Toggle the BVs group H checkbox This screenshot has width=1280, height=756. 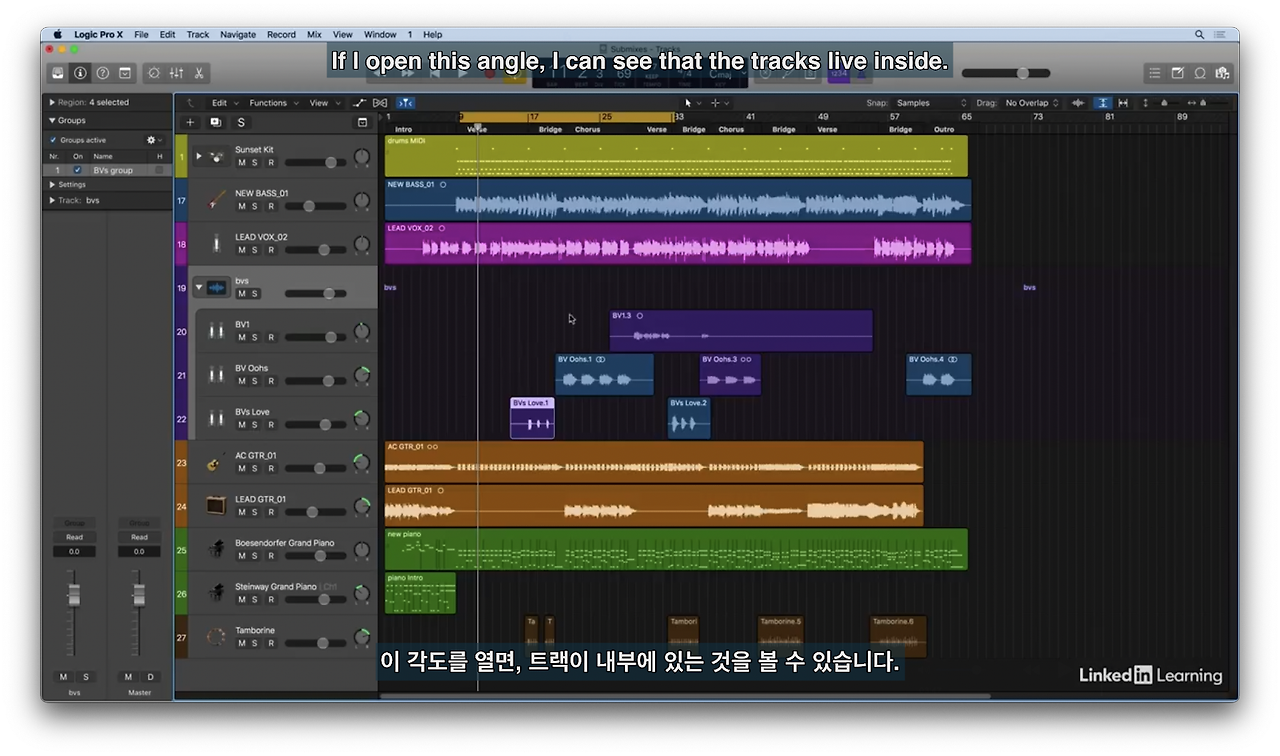pyautogui.click(x=158, y=170)
